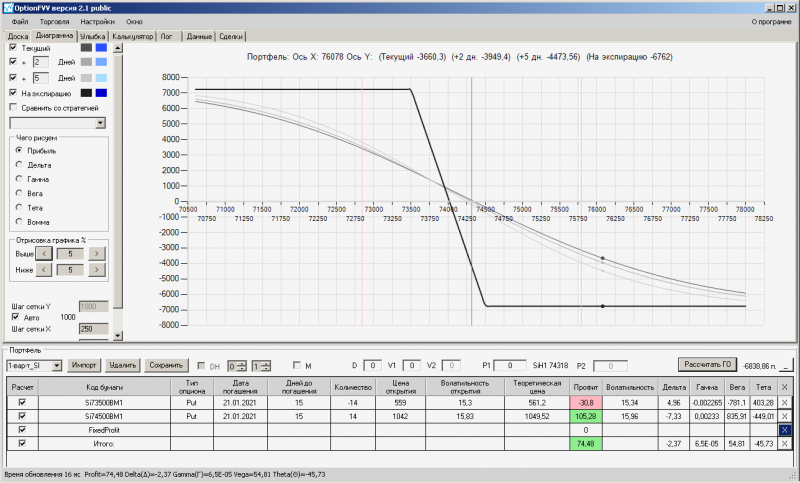Uncheck Расчет for FixedProfit row

22,430
